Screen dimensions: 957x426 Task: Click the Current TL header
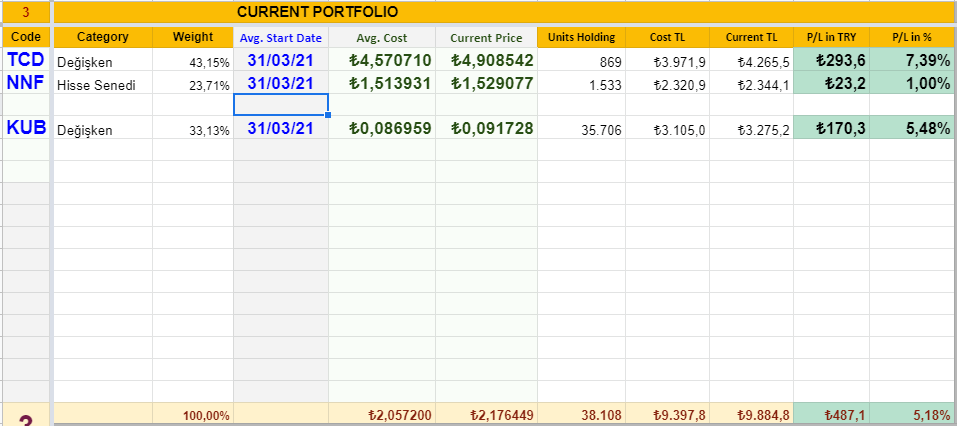[x=751, y=37]
